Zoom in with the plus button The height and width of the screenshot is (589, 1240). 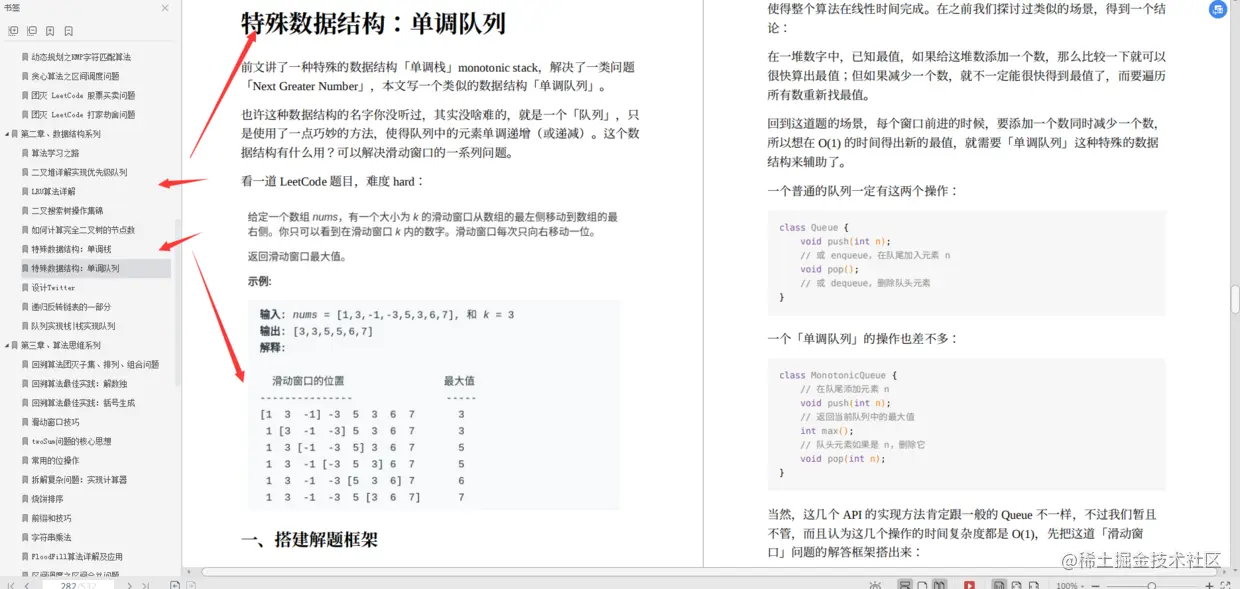point(1209,585)
